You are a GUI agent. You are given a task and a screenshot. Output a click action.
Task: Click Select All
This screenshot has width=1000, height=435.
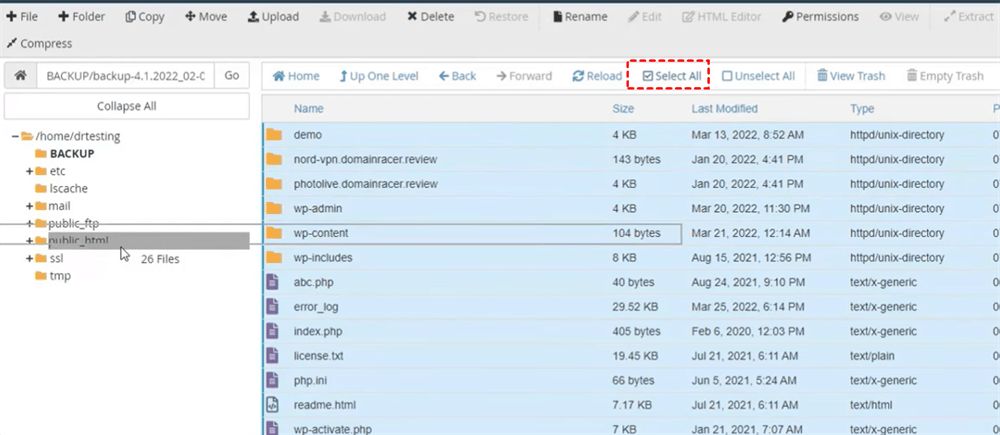[x=672, y=76]
